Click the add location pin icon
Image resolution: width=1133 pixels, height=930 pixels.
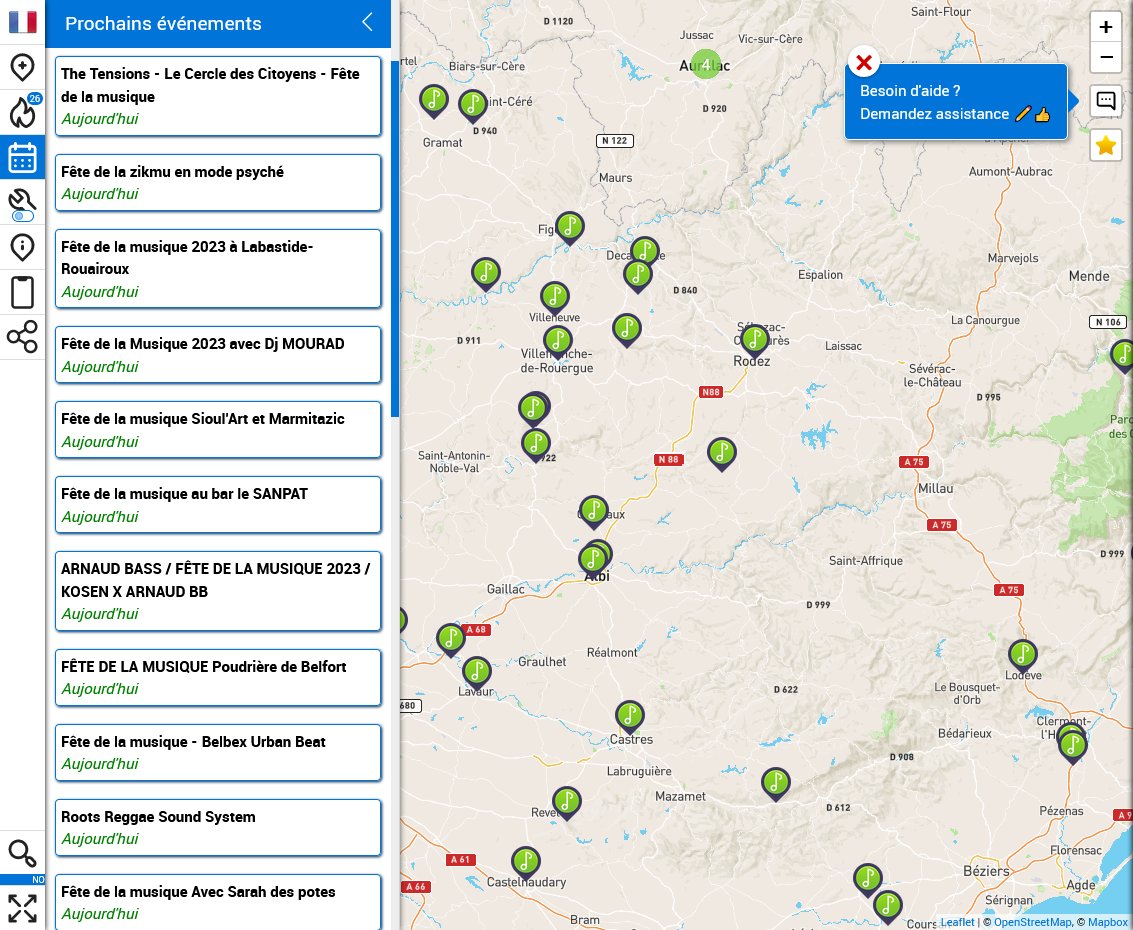pos(22,67)
